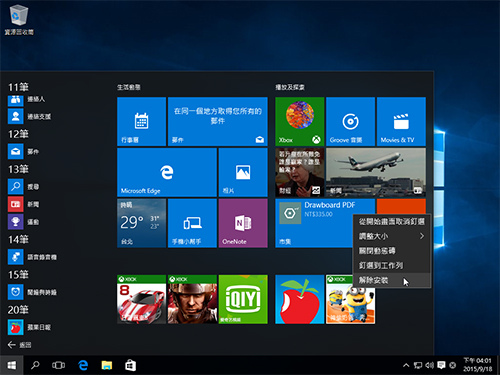
Task: Go back using the 返回 arrow
Action: pyautogui.click(x=19, y=345)
